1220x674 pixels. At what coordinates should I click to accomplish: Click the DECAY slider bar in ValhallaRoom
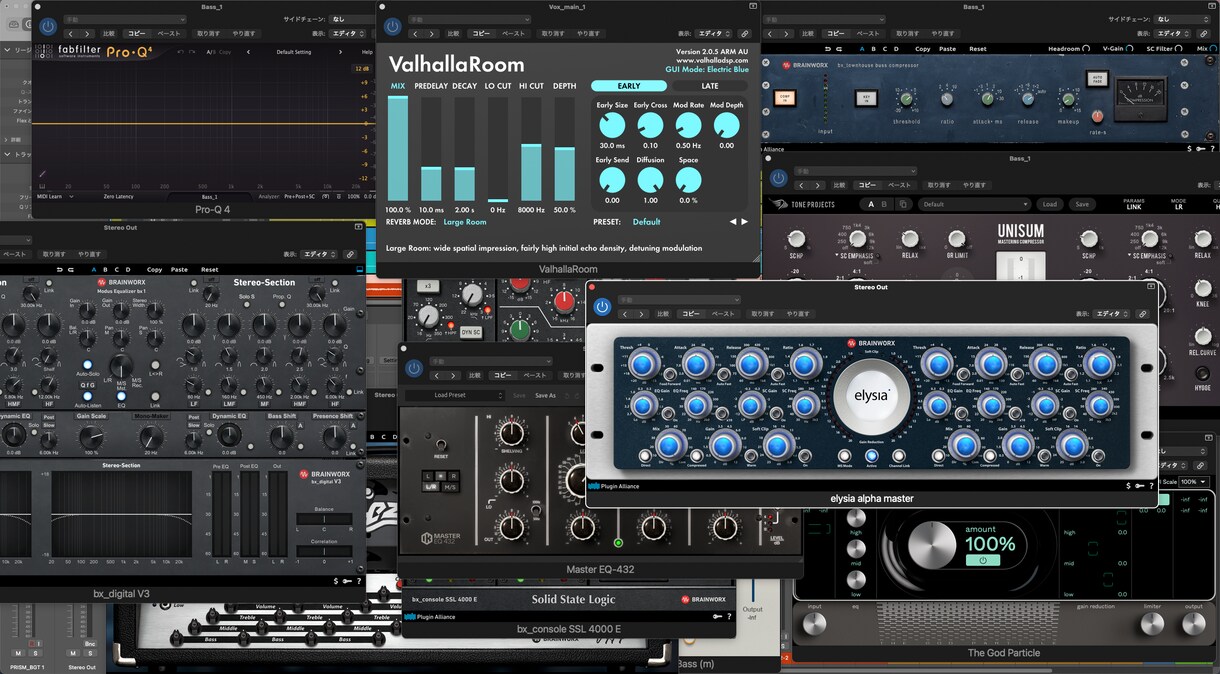pyautogui.click(x=464, y=149)
